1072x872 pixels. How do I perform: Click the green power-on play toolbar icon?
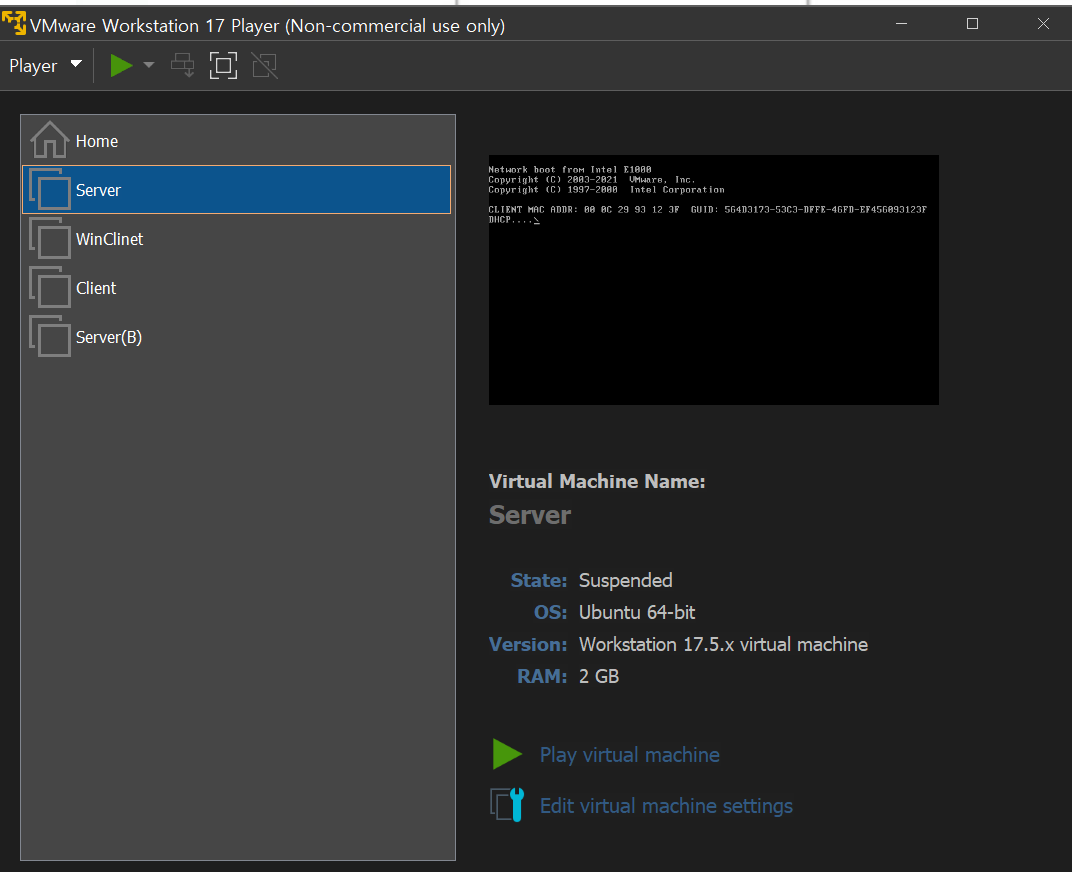(x=121, y=66)
